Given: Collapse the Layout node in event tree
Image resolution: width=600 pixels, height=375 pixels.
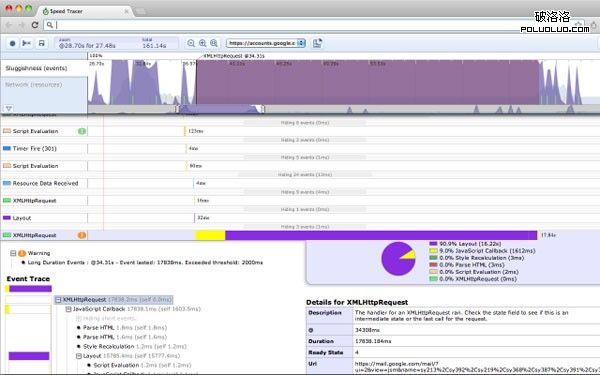Looking at the screenshot, I should 78,356.
